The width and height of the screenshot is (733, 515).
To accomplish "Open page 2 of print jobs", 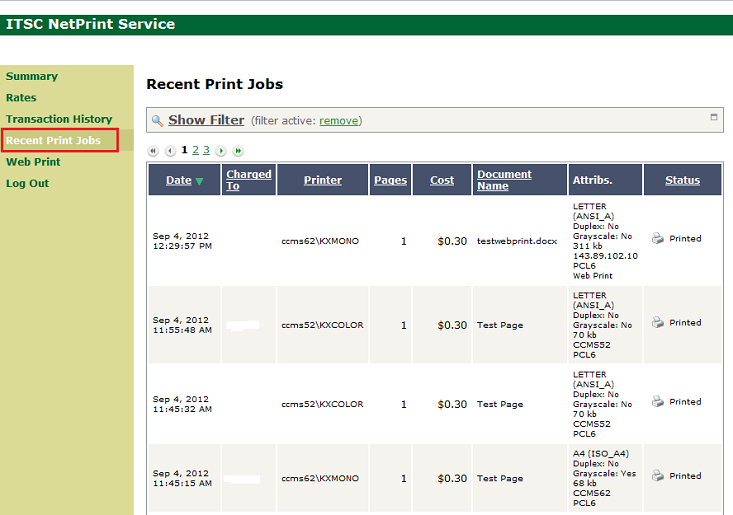I will pyautogui.click(x=195, y=150).
